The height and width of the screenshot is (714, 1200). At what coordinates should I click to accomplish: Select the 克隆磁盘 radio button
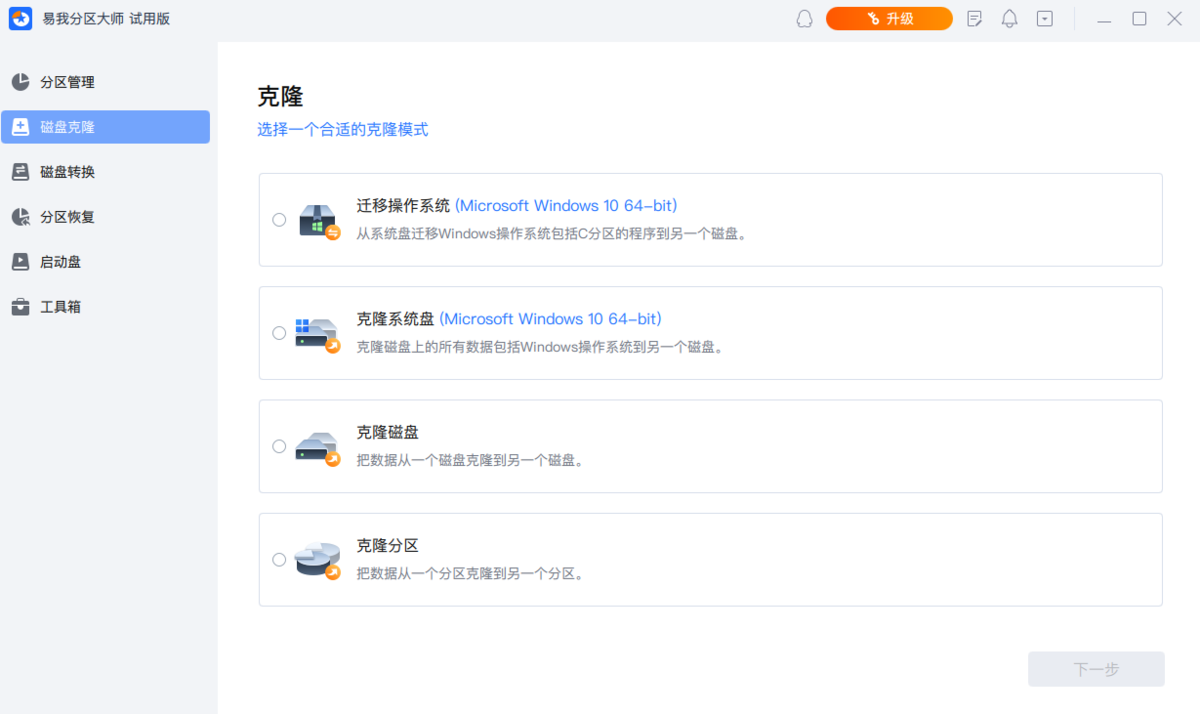coord(279,446)
